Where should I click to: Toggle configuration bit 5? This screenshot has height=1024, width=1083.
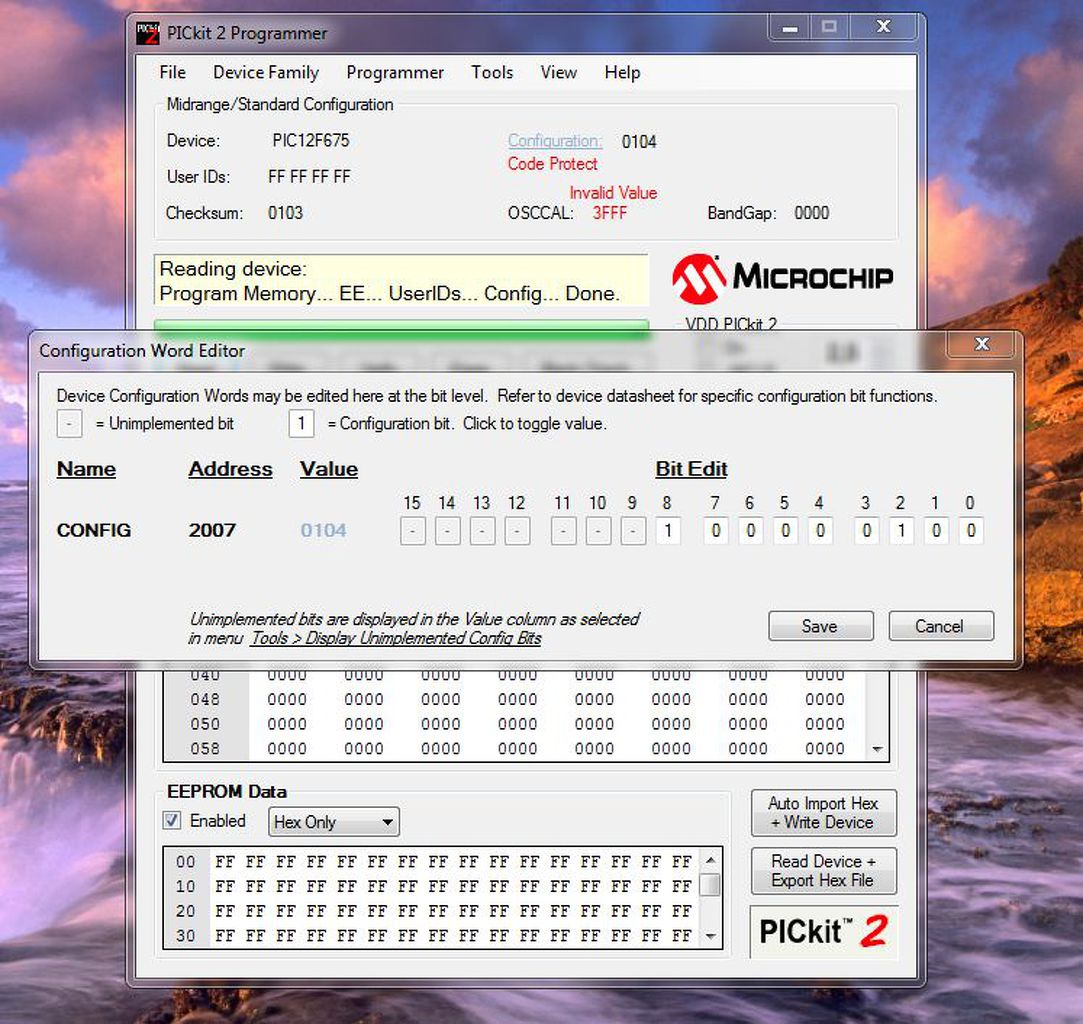[785, 530]
